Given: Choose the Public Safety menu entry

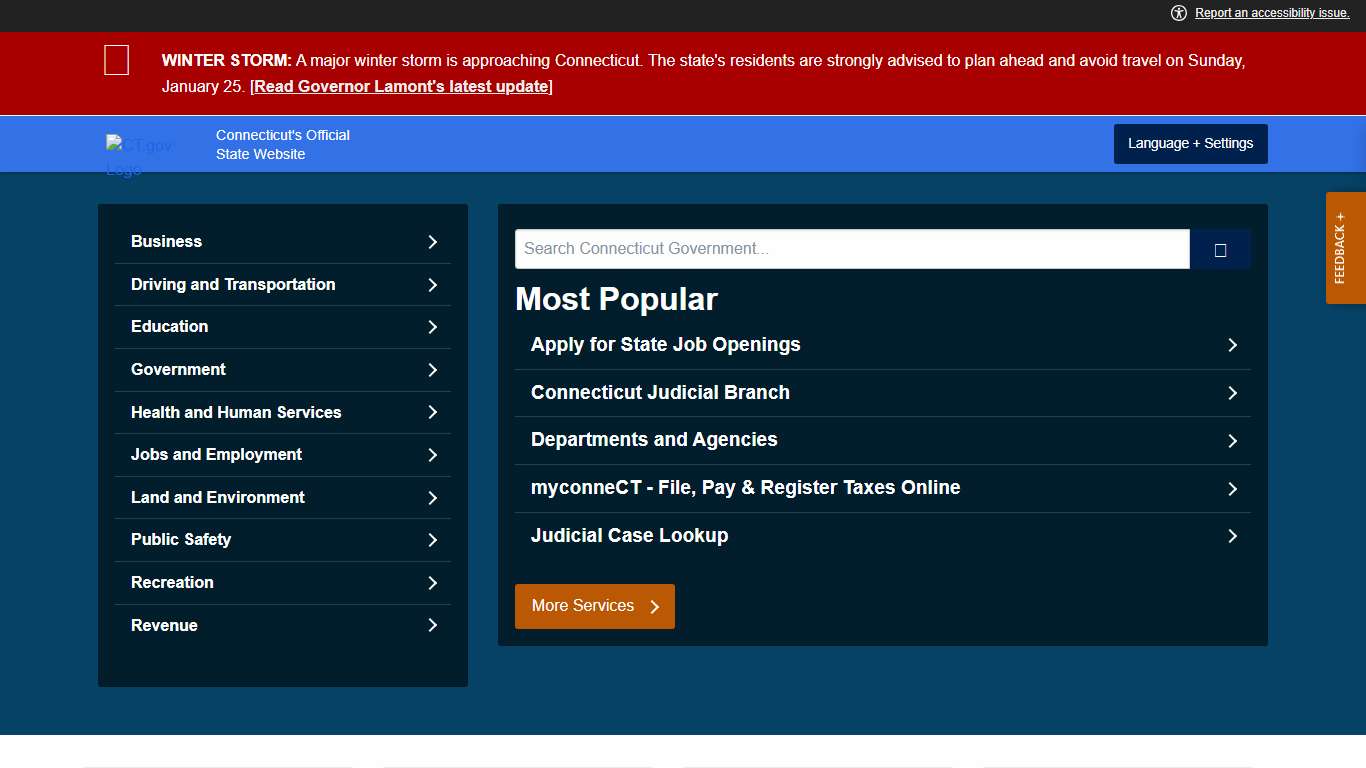Looking at the screenshot, I should 181,540.
